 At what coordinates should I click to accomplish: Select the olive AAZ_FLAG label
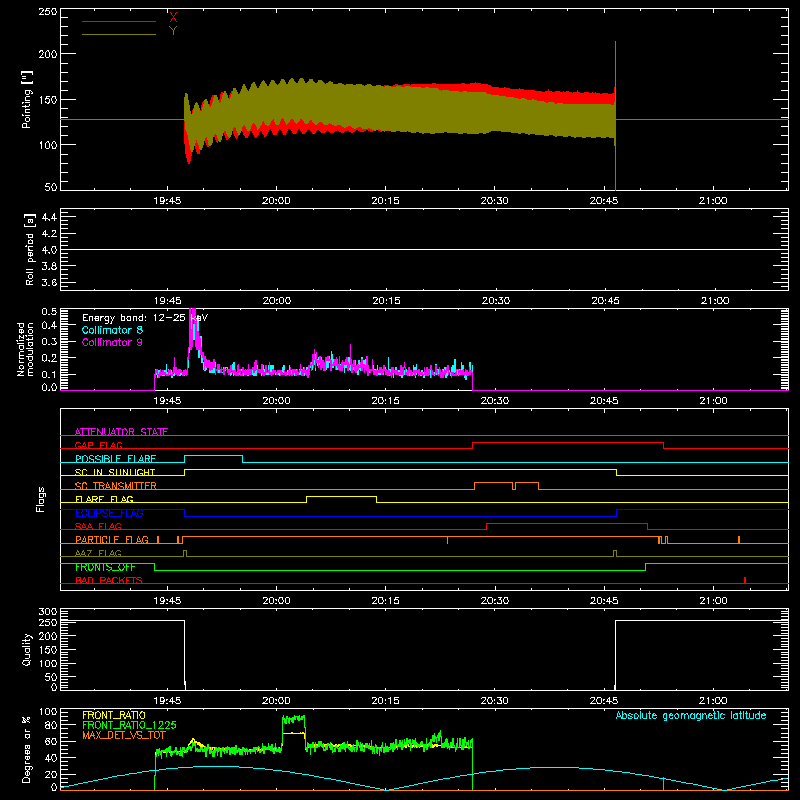(x=98, y=553)
